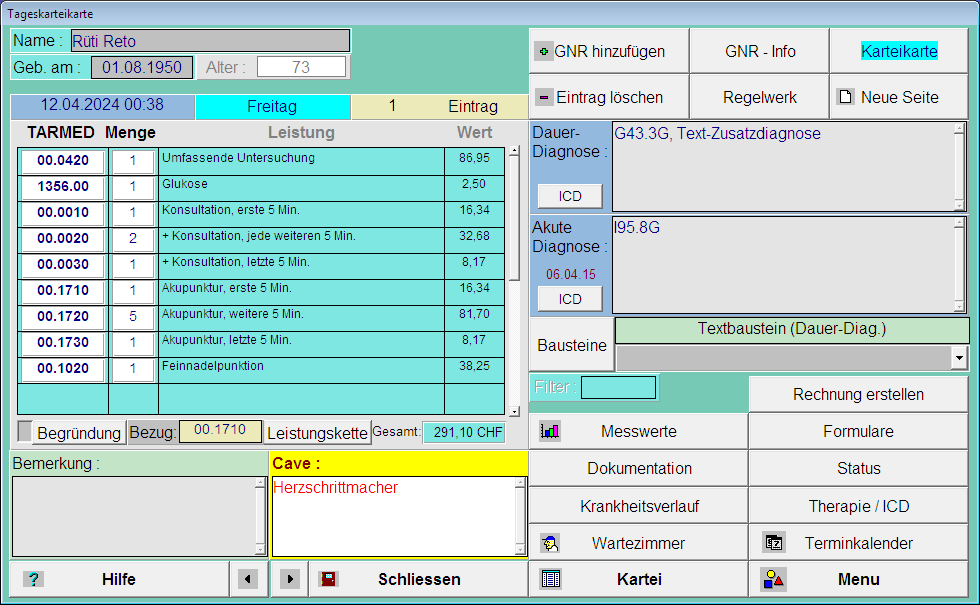
Task: Click the Menu shapes icon
Action: tap(774, 579)
